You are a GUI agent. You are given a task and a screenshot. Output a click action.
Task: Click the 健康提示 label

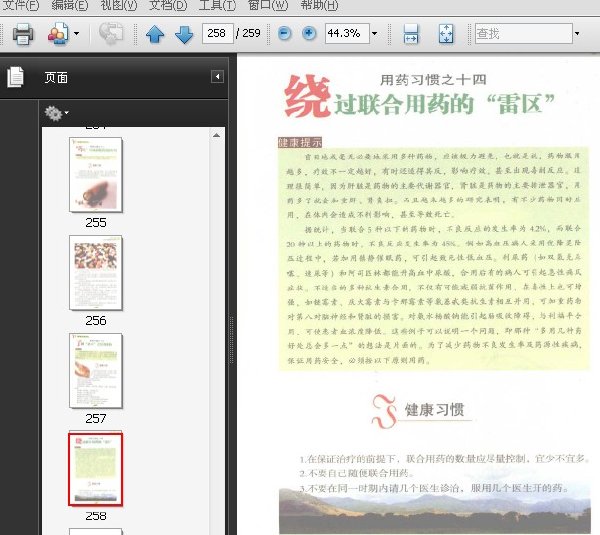(300, 142)
